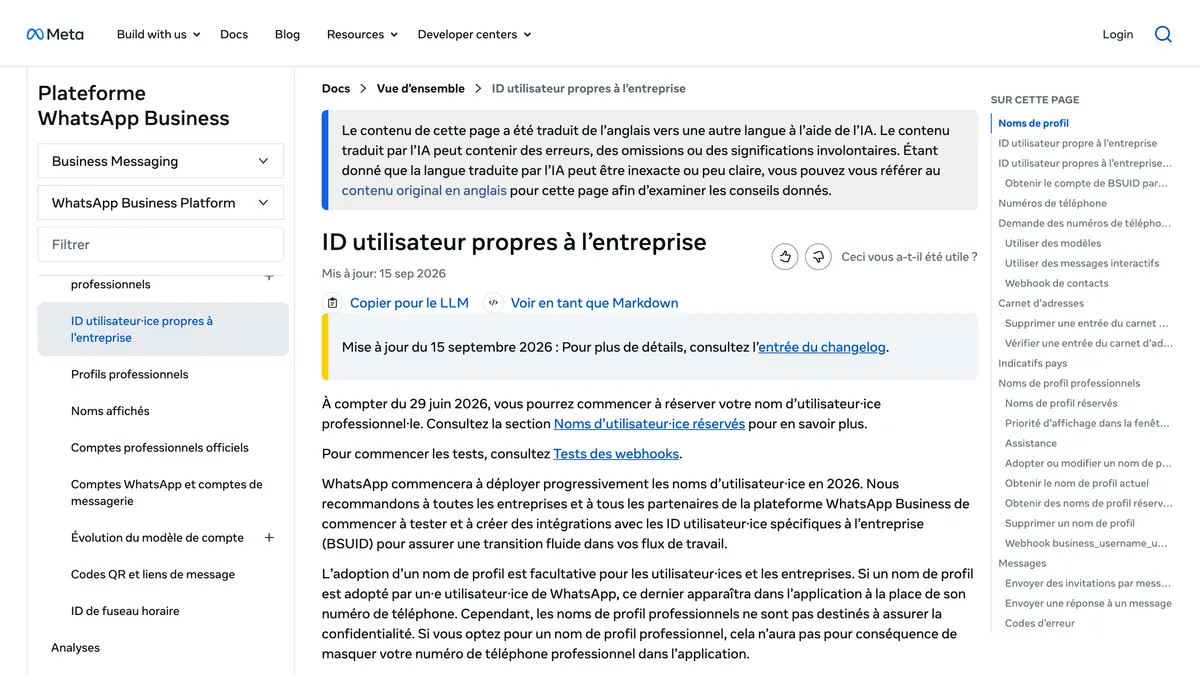Screen dimensions: 1200x675
Task: Jump to Obtenir des noms de profil réservés
Action: tap(1089, 503)
